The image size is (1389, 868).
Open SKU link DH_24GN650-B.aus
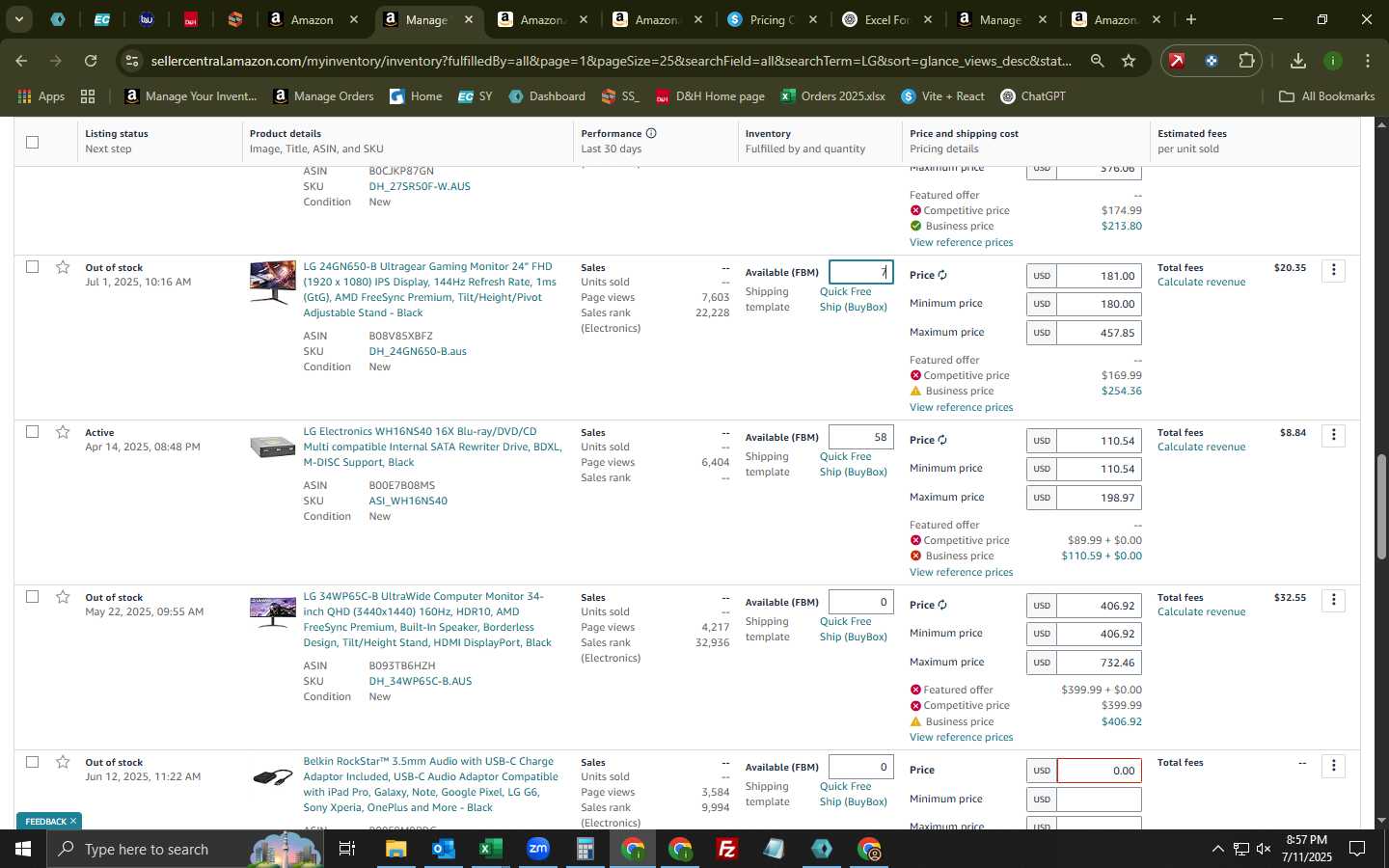[x=418, y=351]
